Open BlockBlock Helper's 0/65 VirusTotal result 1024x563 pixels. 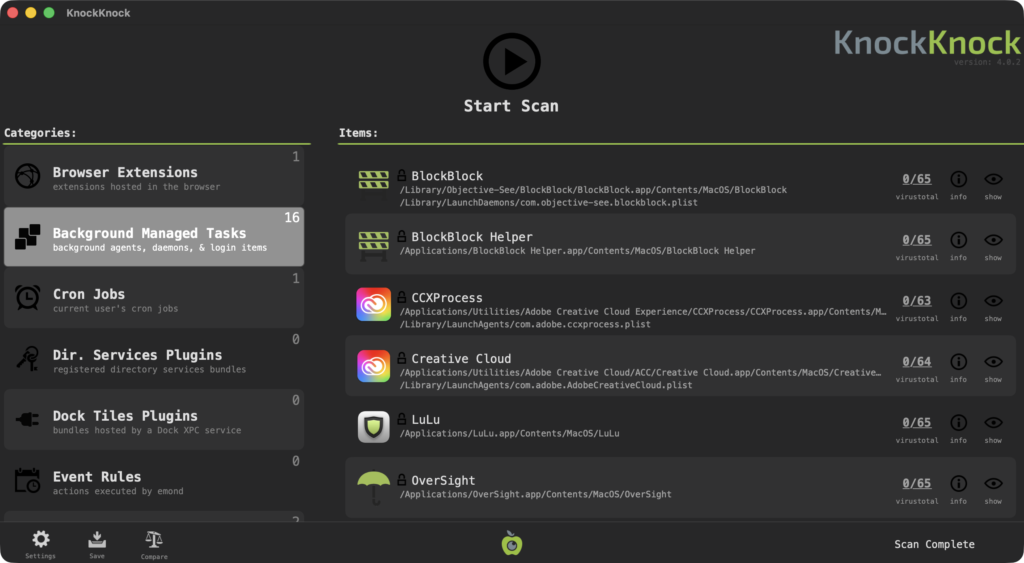click(917, 240)
